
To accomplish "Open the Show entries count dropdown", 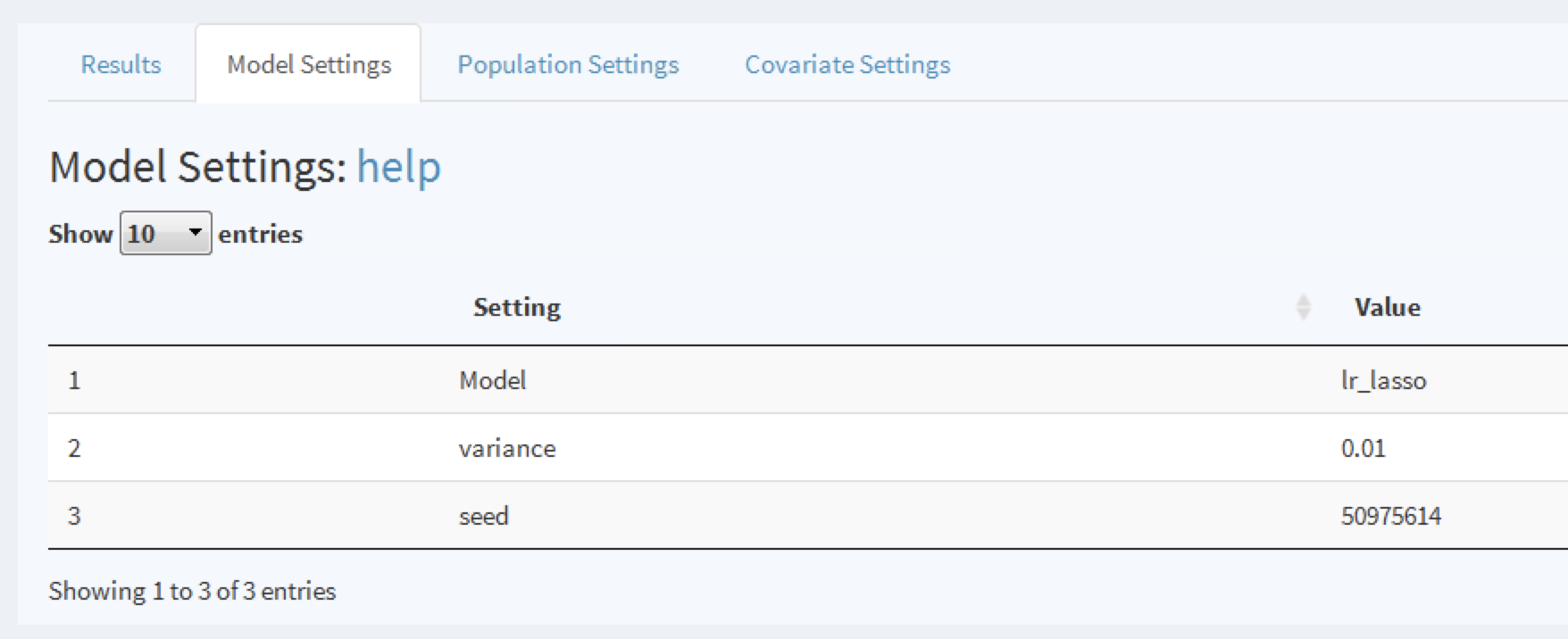I will (x=165, y=233).
